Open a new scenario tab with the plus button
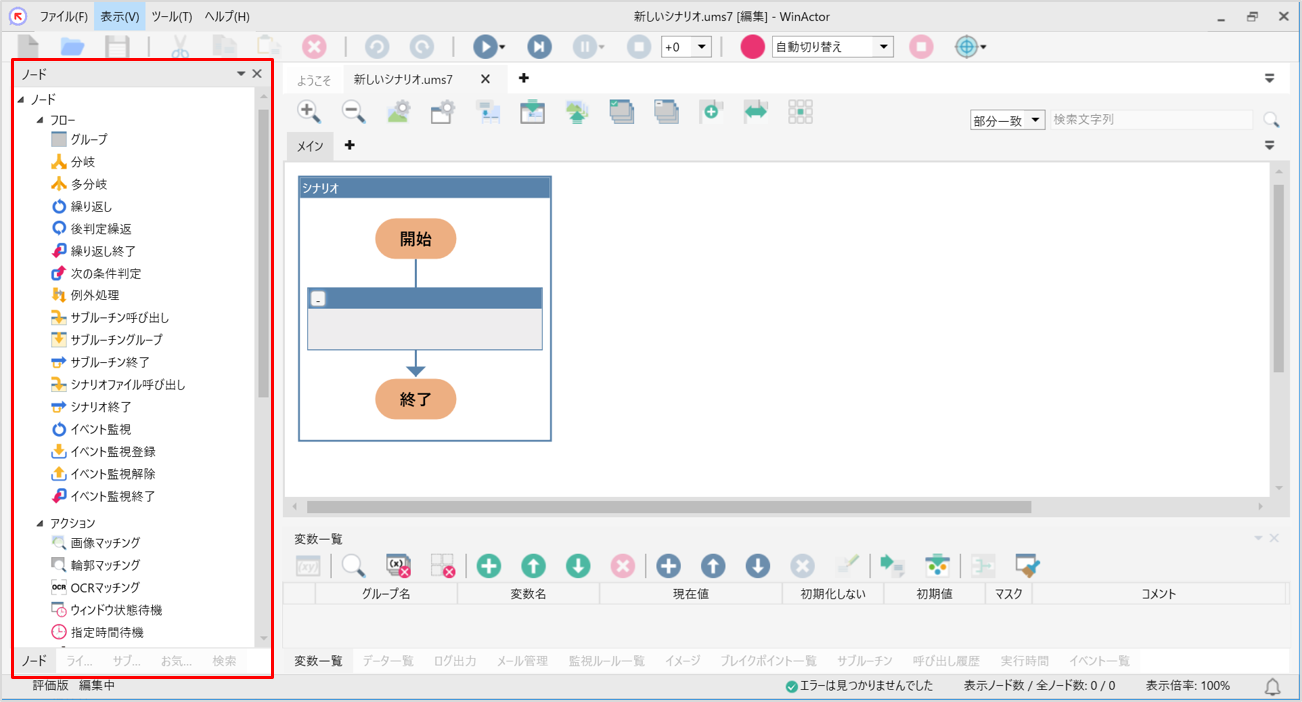Image resolution: width=1302 pixels, height=702 pixels. (523, 78)
